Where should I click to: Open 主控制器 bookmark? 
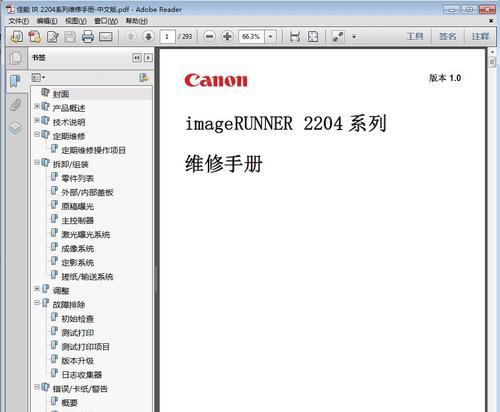[77, 220]
